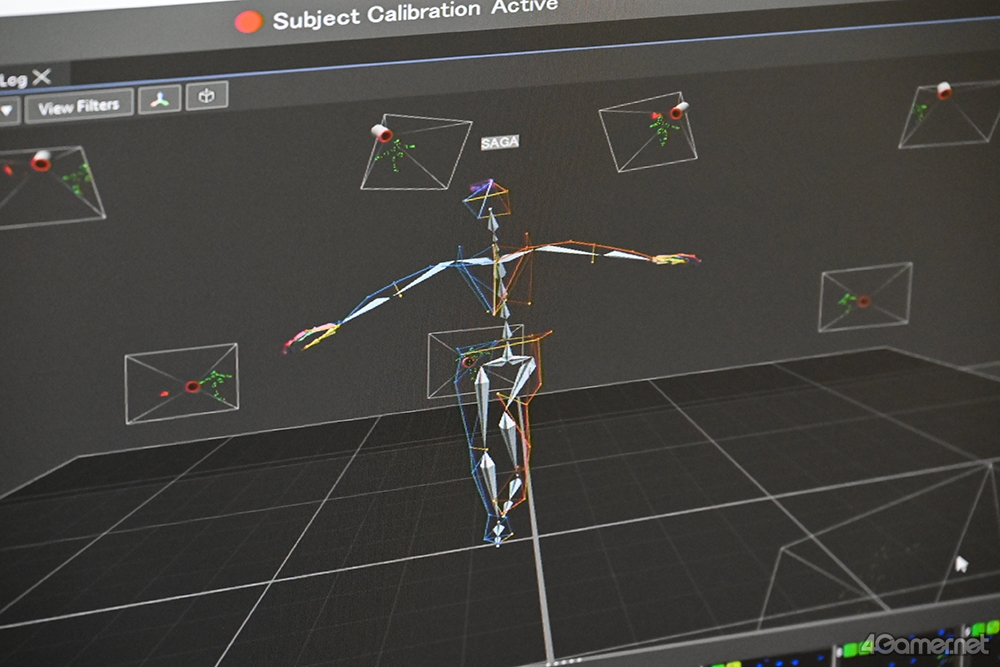Click the SAGA subject label
The image size is (1000, 667).
[499, 143]
